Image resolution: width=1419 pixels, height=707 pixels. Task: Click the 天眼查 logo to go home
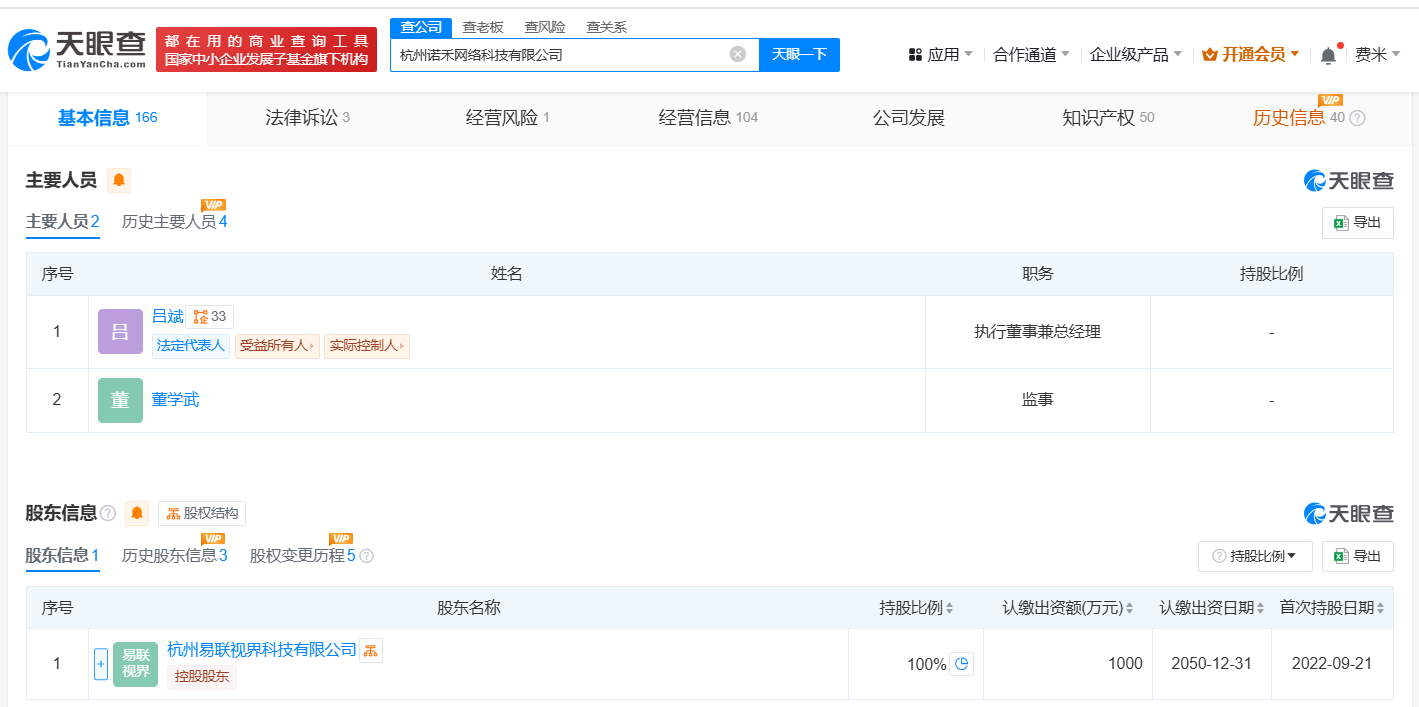(x=77, y=49)
